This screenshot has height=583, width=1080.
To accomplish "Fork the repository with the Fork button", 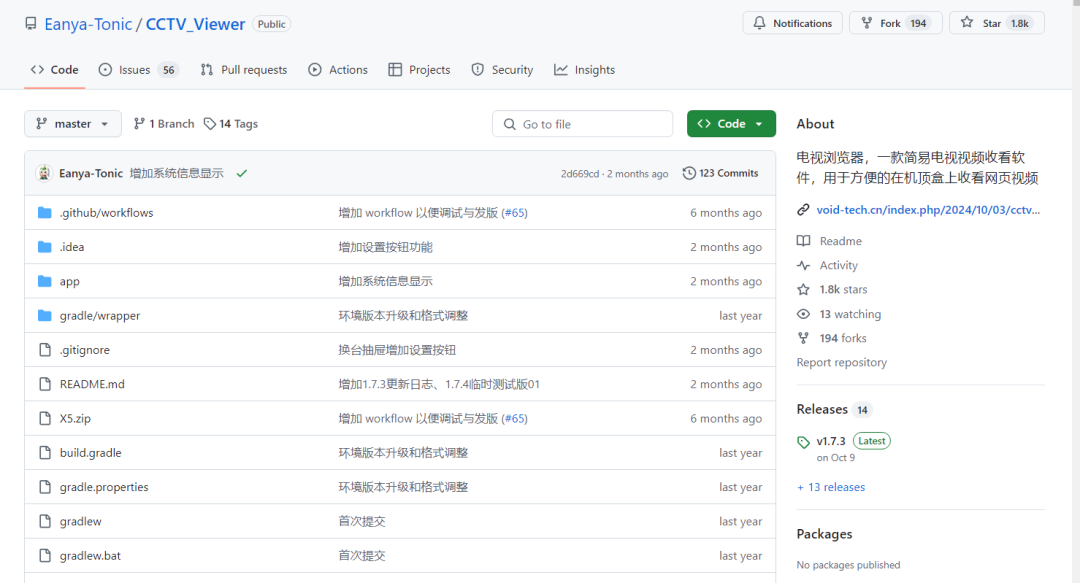I will tap(895, 23).
